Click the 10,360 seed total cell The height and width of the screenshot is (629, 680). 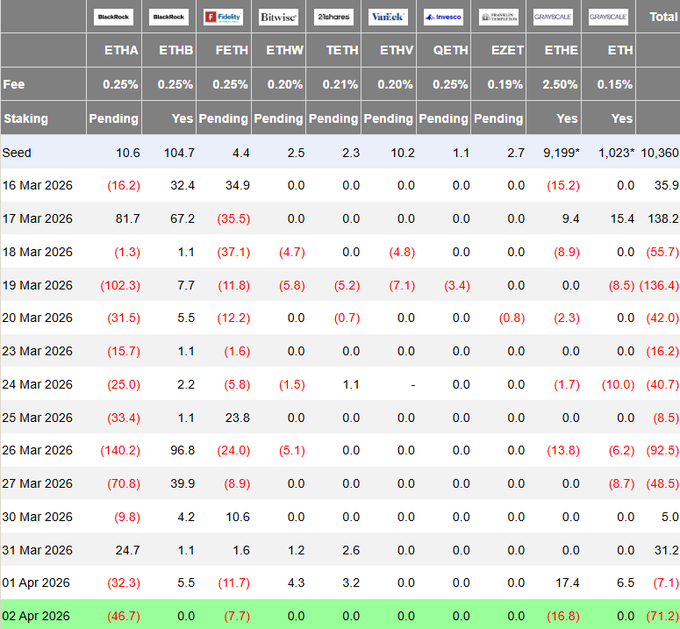[x=659, y=152]
